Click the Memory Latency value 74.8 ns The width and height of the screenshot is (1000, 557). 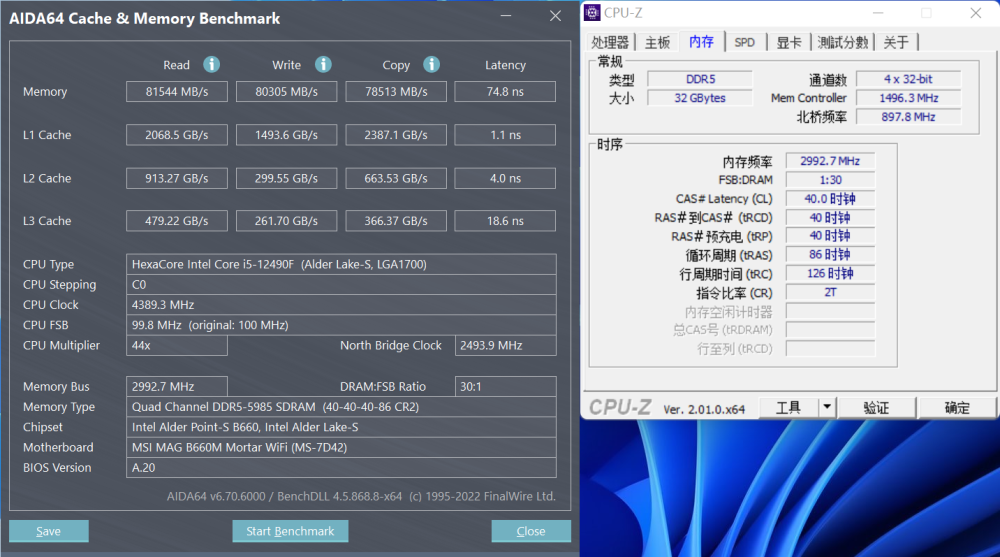pyautogui.click(x=505, y=91)
